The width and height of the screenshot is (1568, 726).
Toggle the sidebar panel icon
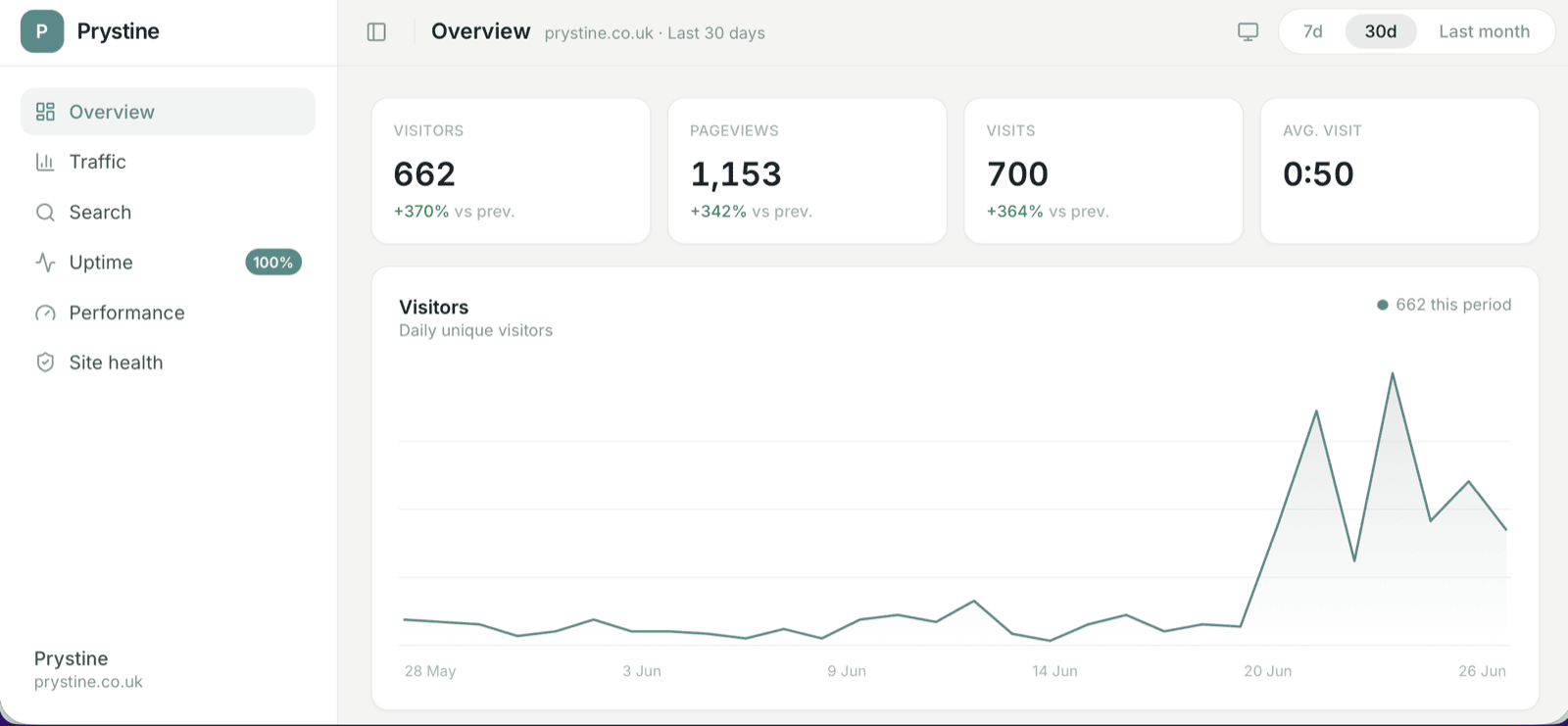click(376, 32)
